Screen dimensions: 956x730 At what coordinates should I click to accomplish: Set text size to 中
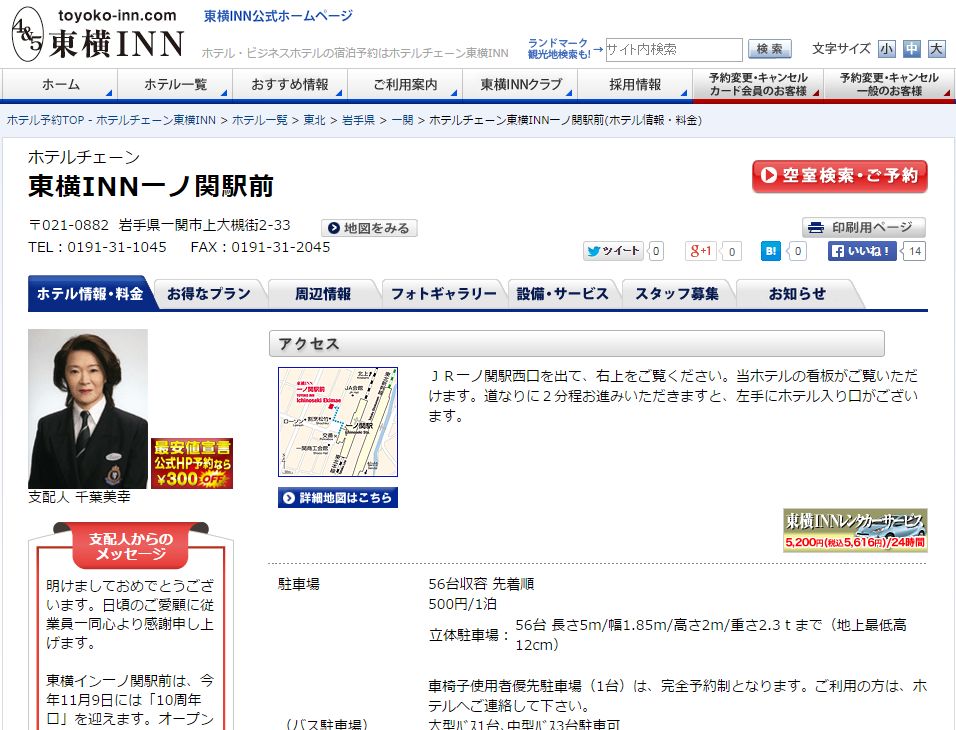pos(911,49)
